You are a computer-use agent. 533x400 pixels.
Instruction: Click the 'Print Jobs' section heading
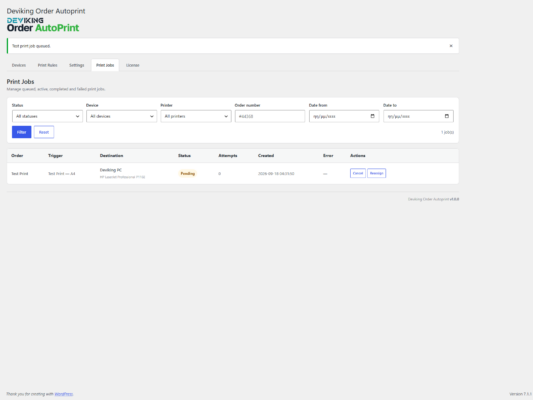tap(20, 82)
